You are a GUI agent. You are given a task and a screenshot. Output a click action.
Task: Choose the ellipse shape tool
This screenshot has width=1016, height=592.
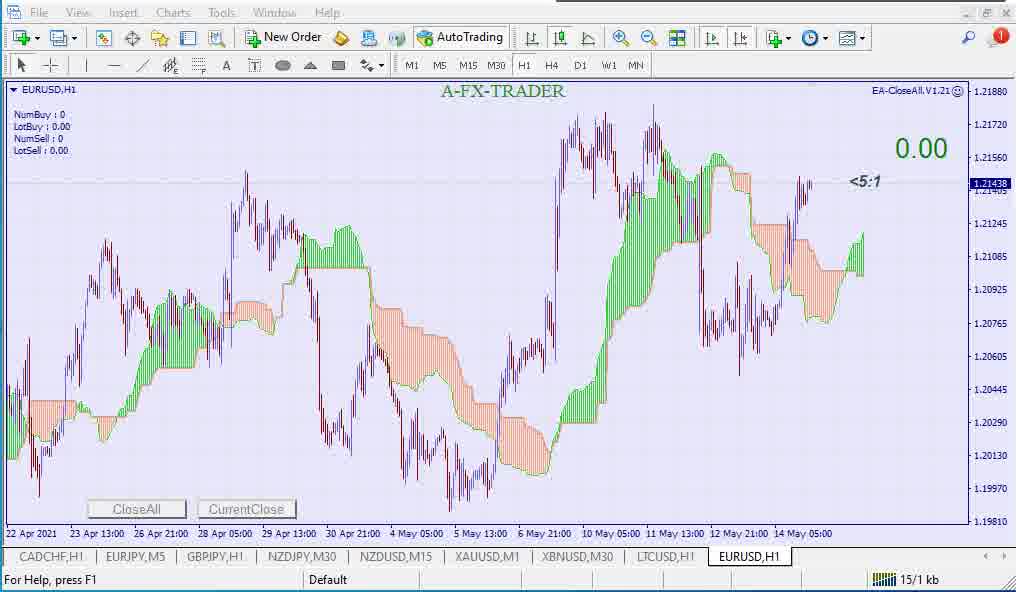click(283, 66)
